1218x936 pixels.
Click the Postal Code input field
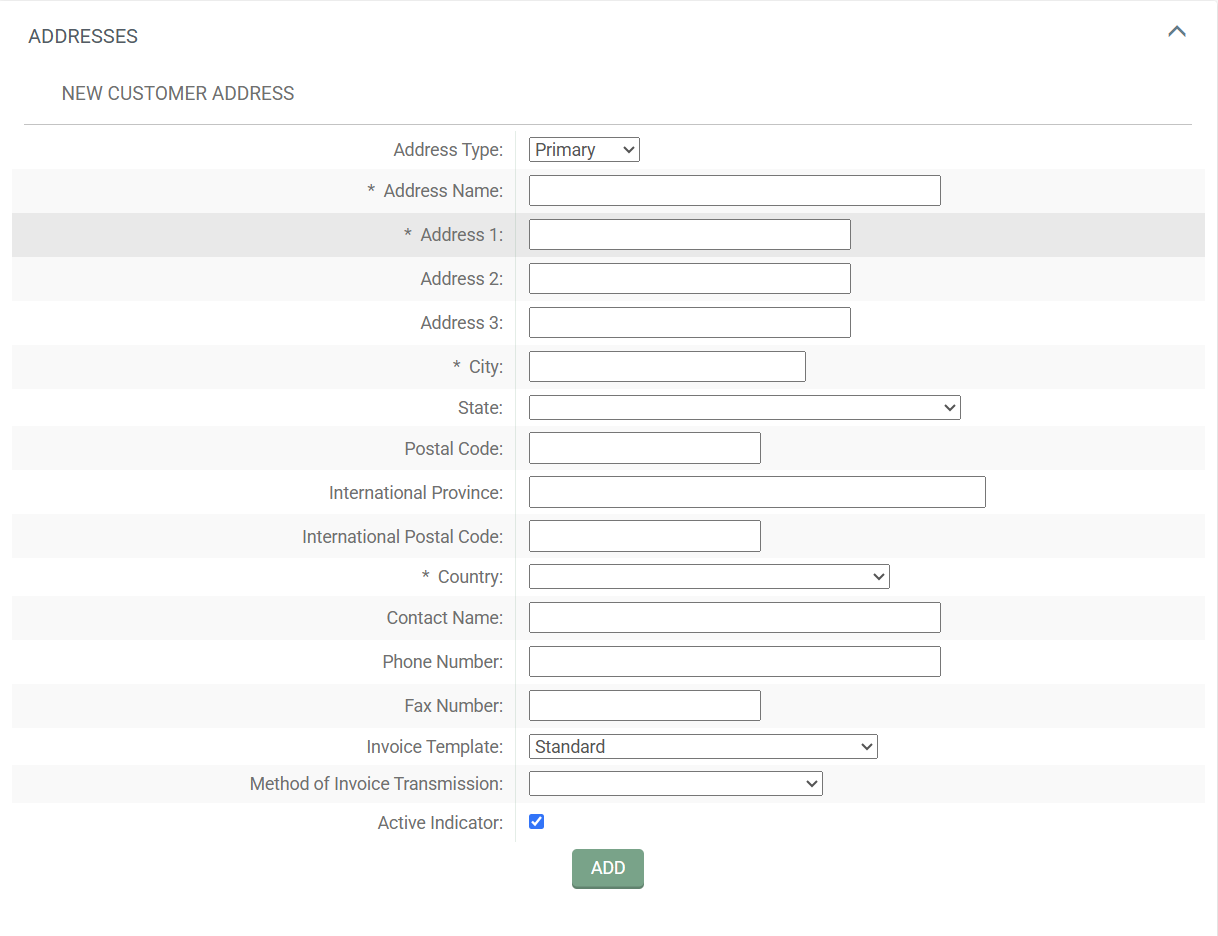644,448
